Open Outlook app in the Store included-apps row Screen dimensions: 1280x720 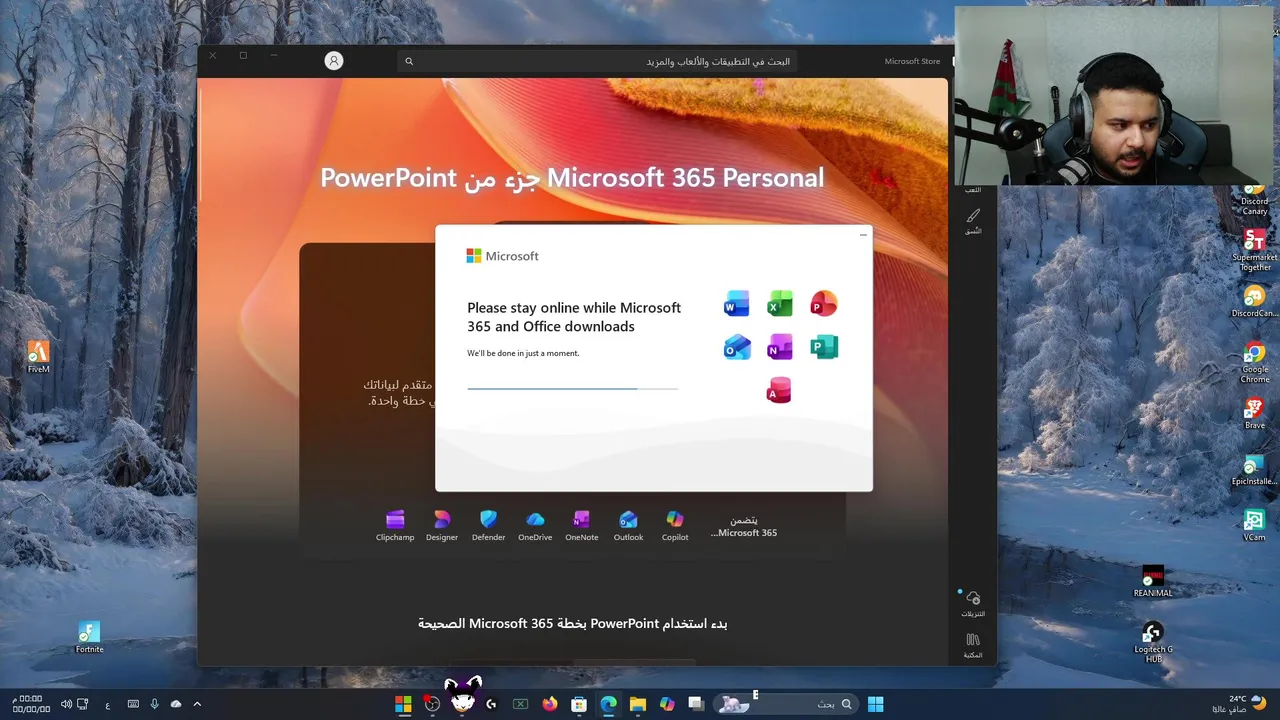[628, 526]
